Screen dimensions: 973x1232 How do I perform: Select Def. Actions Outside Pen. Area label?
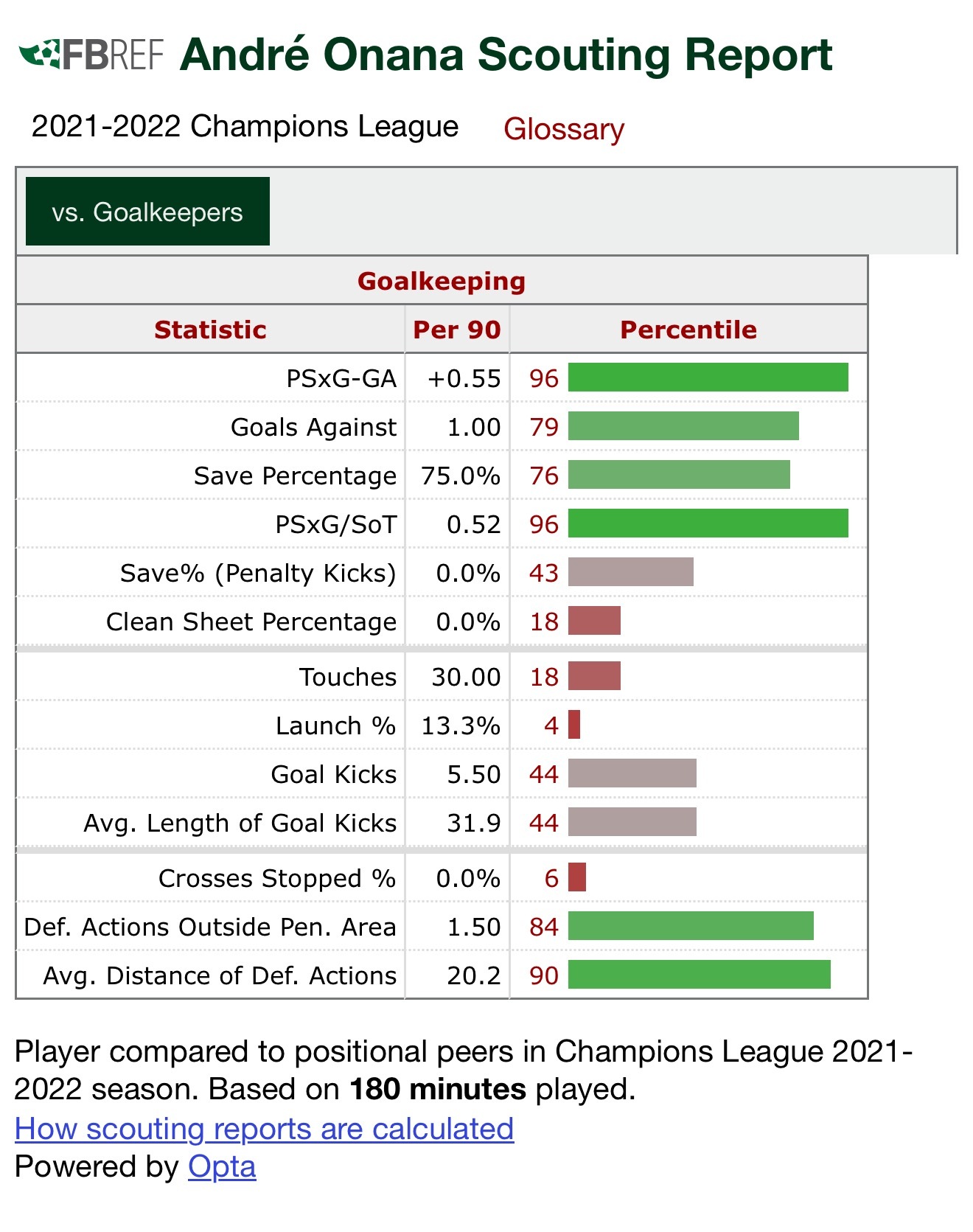(210, 927)
